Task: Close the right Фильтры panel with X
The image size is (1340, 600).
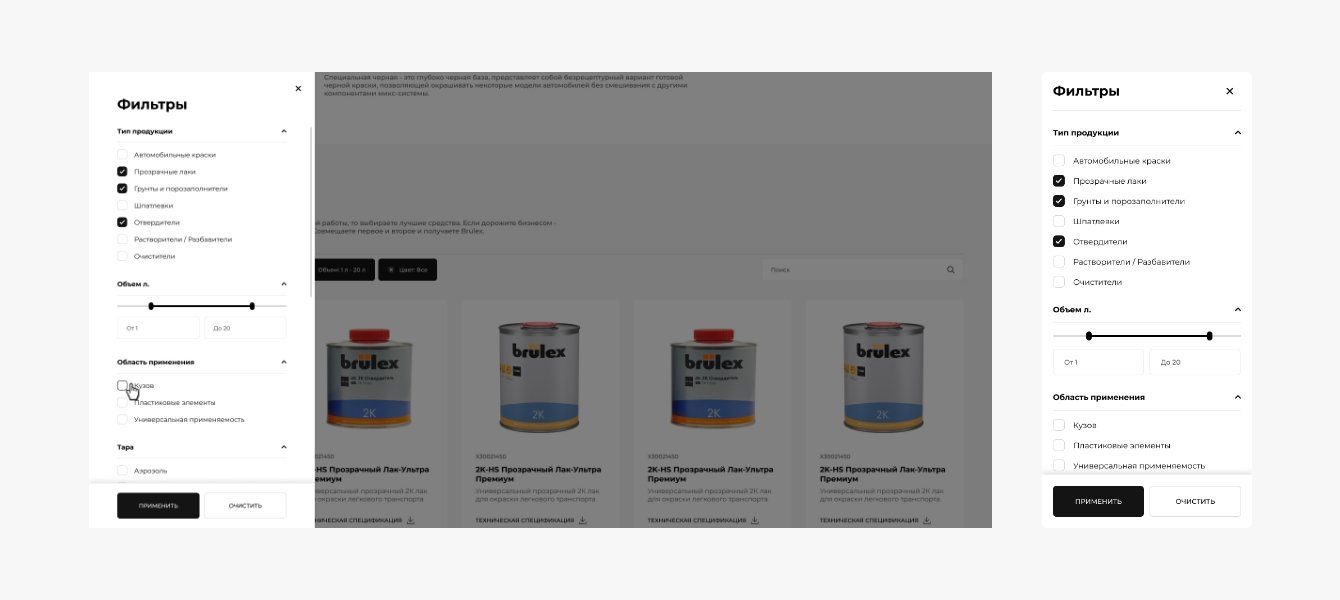Action: pos(1230,91)
